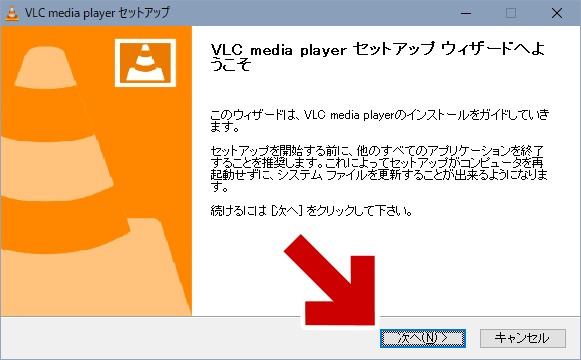
Task: Click the paragraph starting 'セットアップを開始する前に'
Action: pos(379,168)
